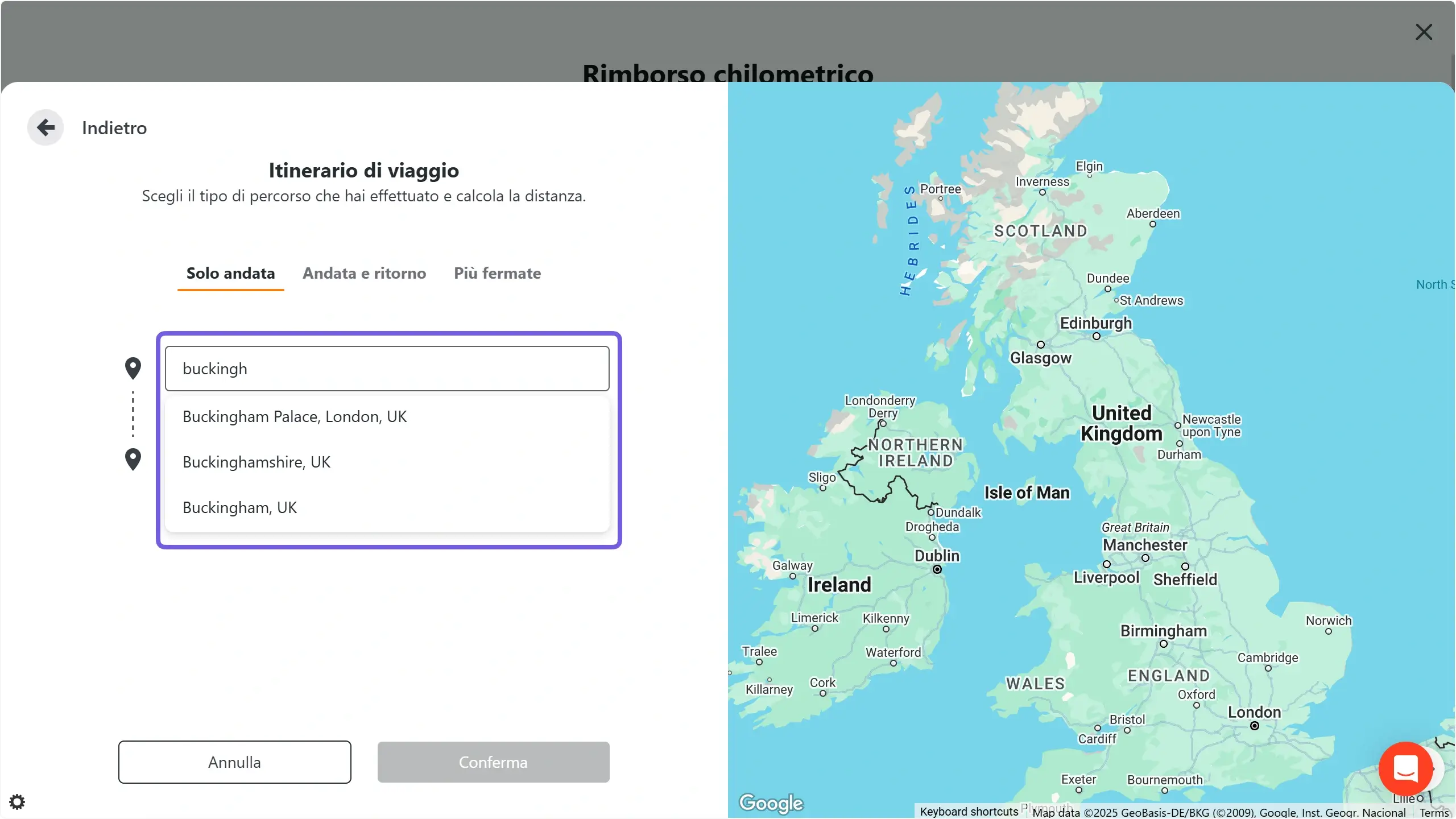This screenshot has width=1456, height=819.
Task: Select the Solo andata tab
Action: [230, 273]
